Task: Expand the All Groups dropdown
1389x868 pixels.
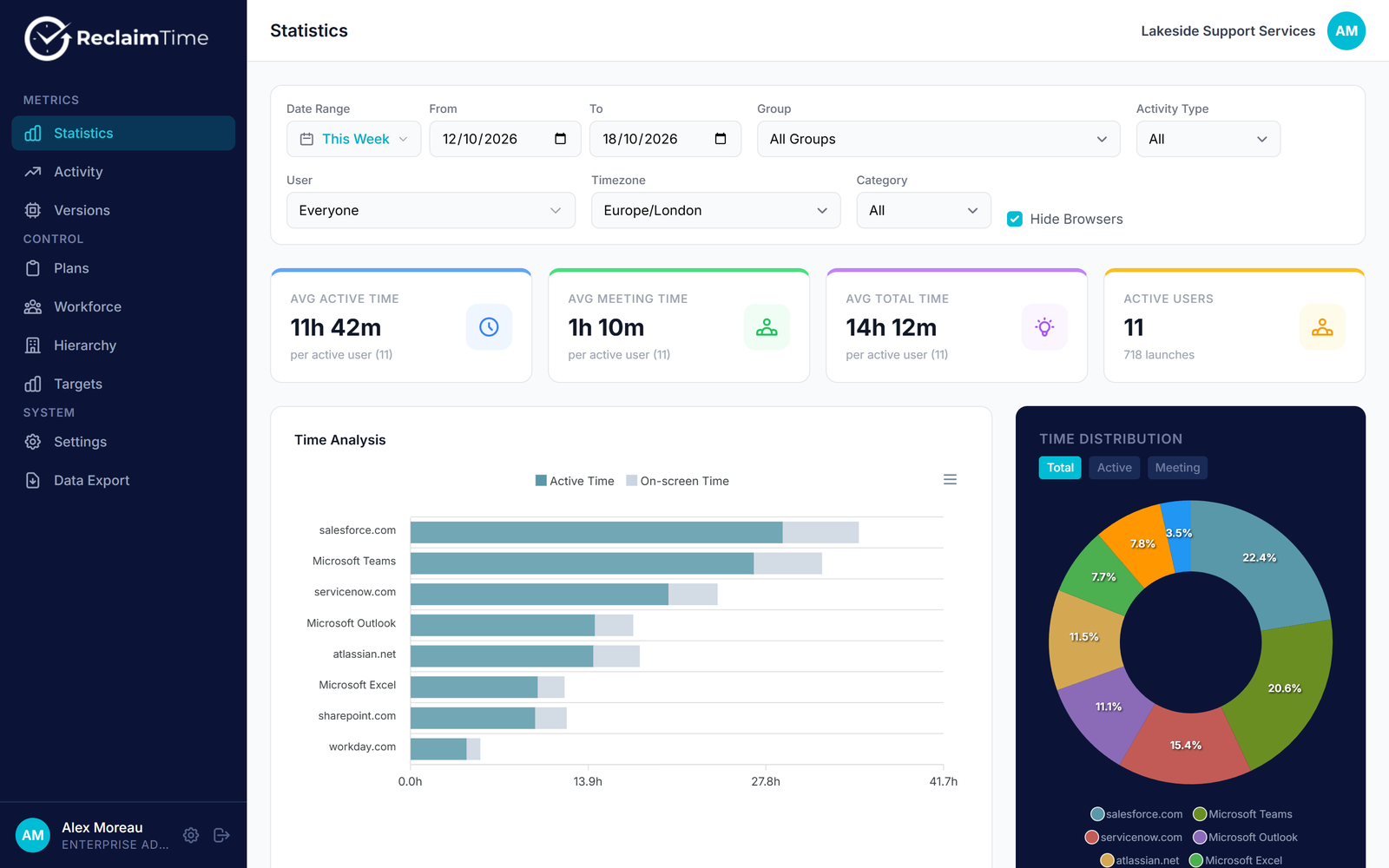Action: tap(938, 139)
